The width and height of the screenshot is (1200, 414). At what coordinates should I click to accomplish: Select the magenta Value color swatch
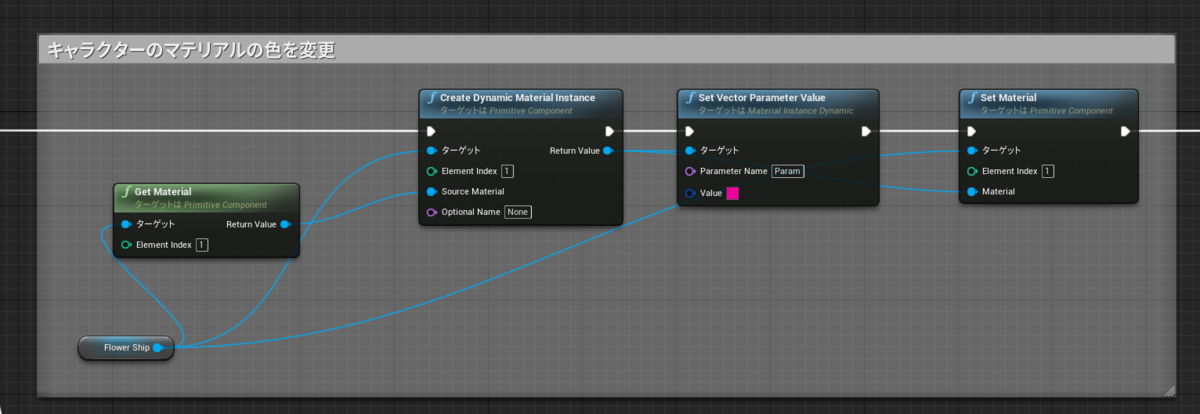pos(732,193)
